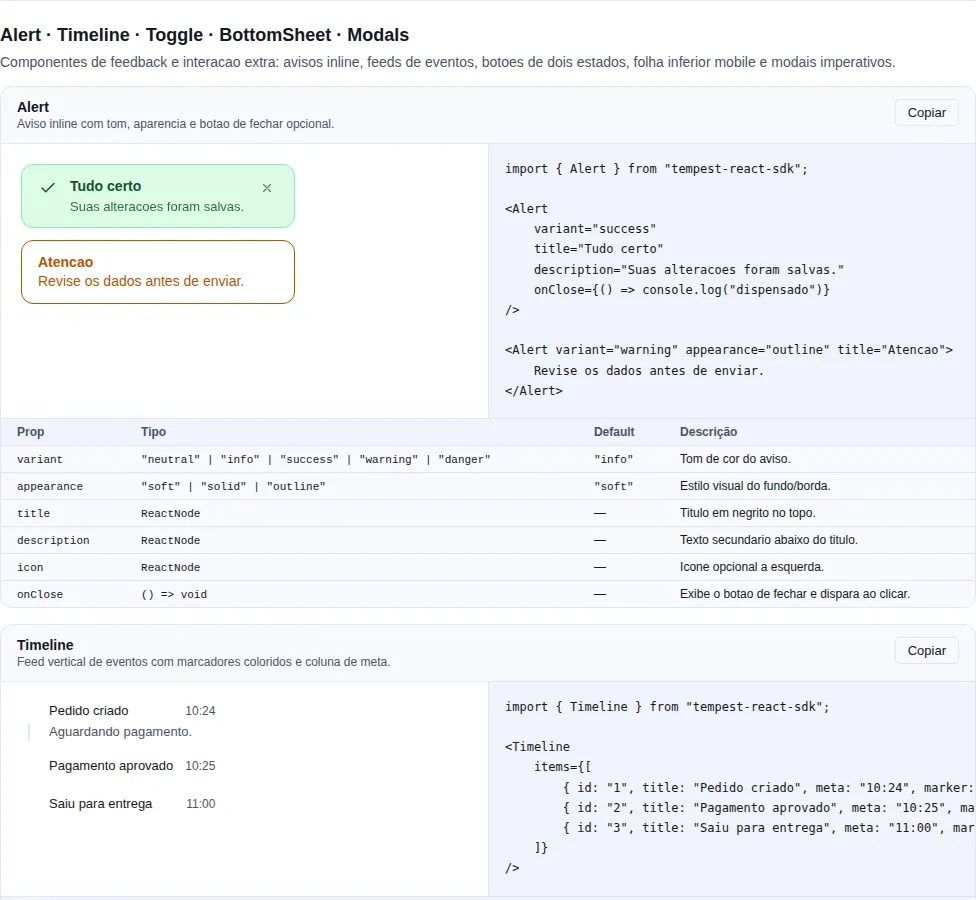
Task: Select the "onClose" prop row
Action: [488, 594]
